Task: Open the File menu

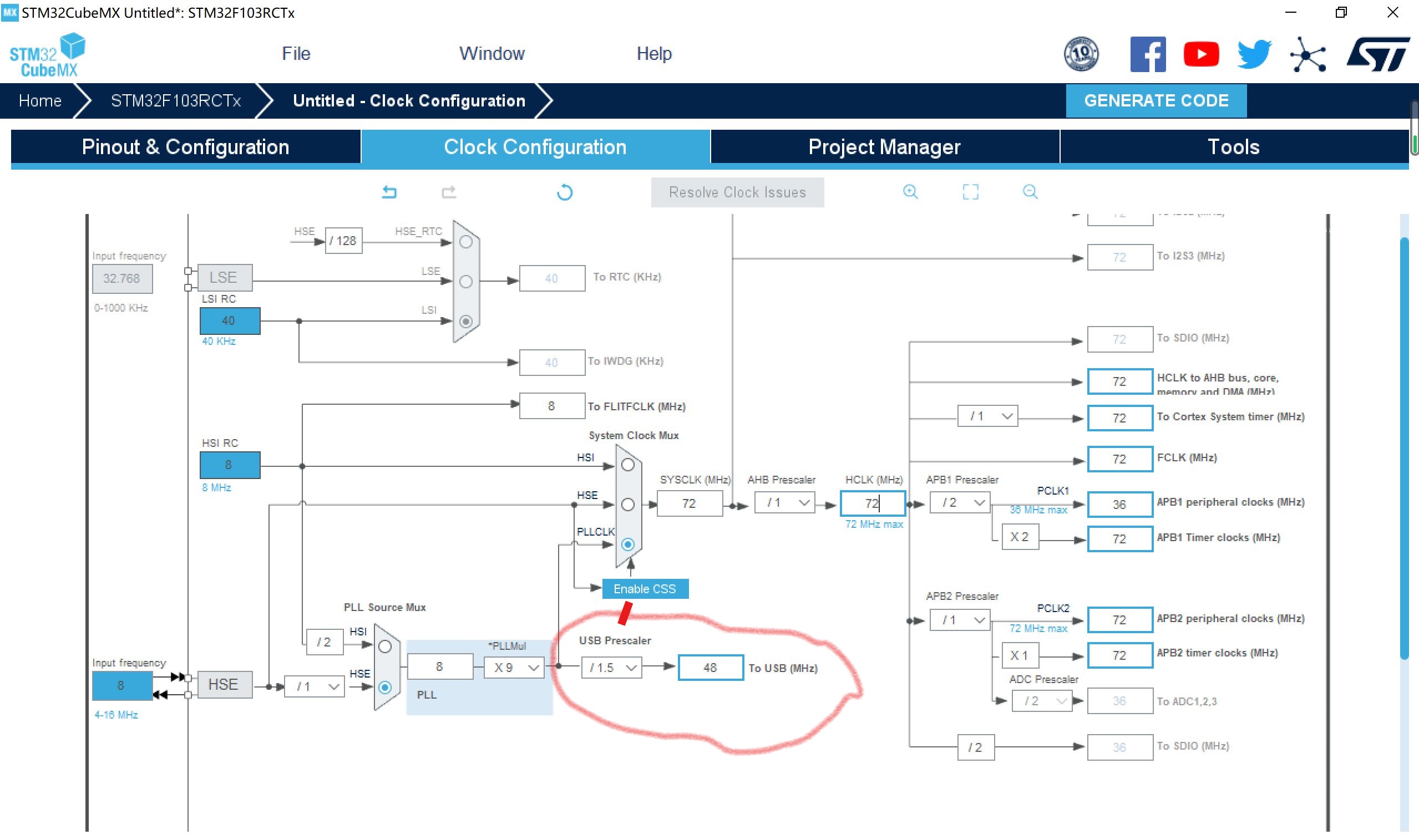Action: [296, 54]
